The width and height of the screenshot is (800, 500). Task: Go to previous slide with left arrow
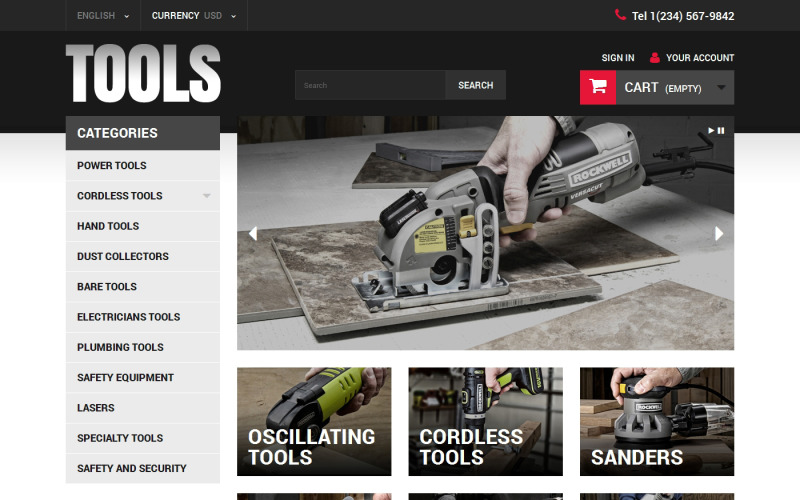point(253,233)
